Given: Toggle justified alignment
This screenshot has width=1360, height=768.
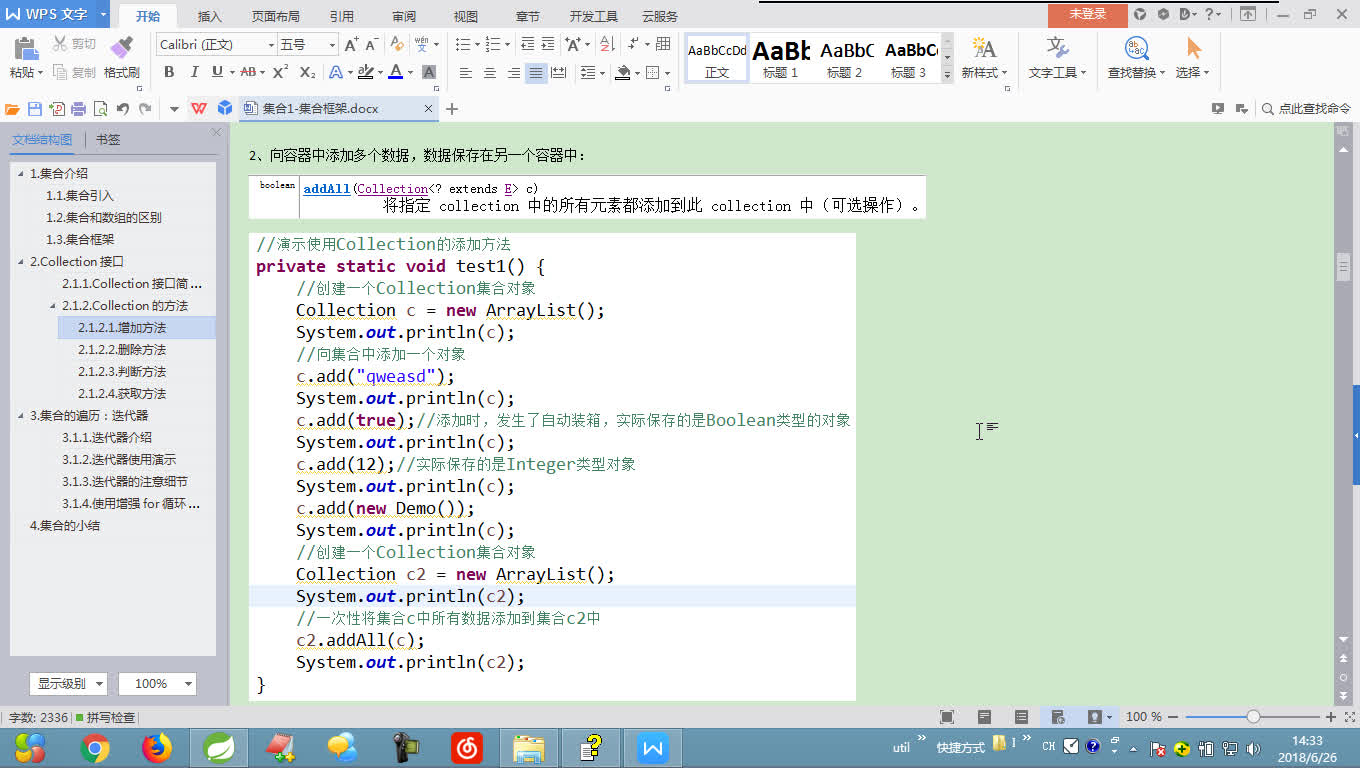Looking at the screenshot, I should coord(536,73).
